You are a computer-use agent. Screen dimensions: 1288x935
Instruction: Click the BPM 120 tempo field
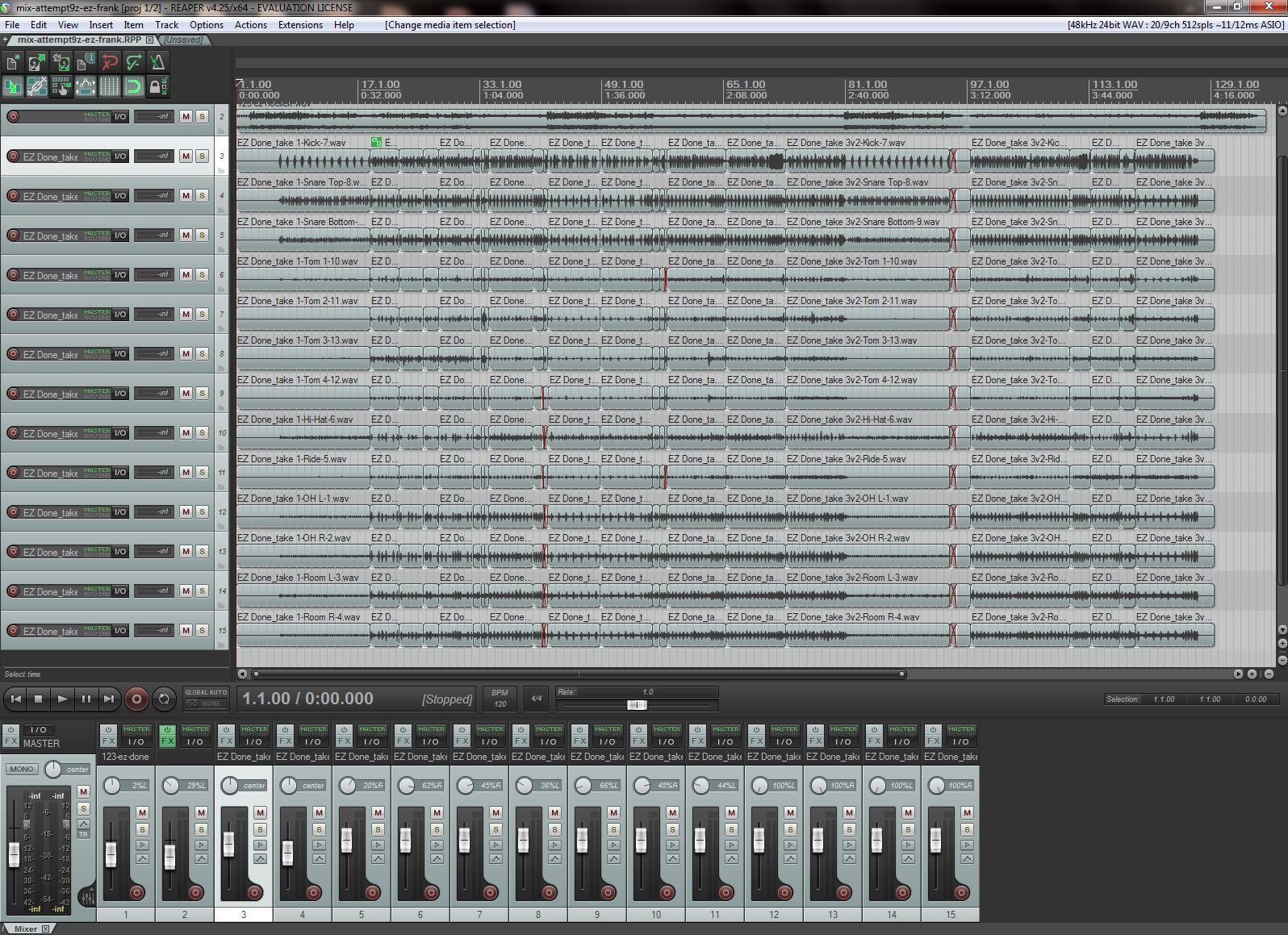500,699
